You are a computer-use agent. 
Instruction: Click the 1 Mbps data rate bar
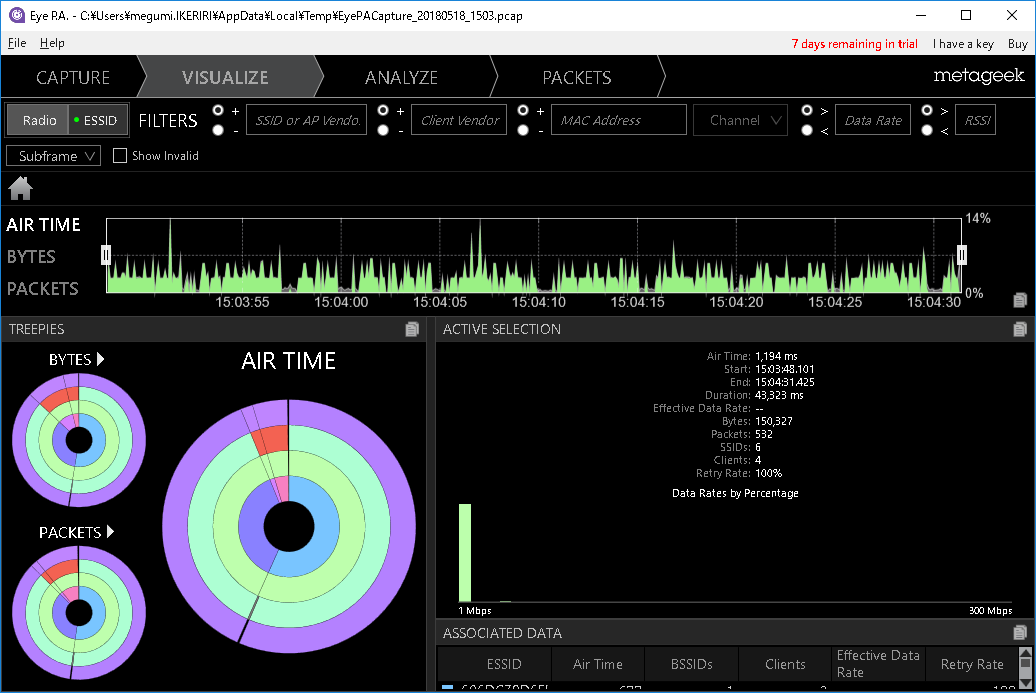(465, 553)
